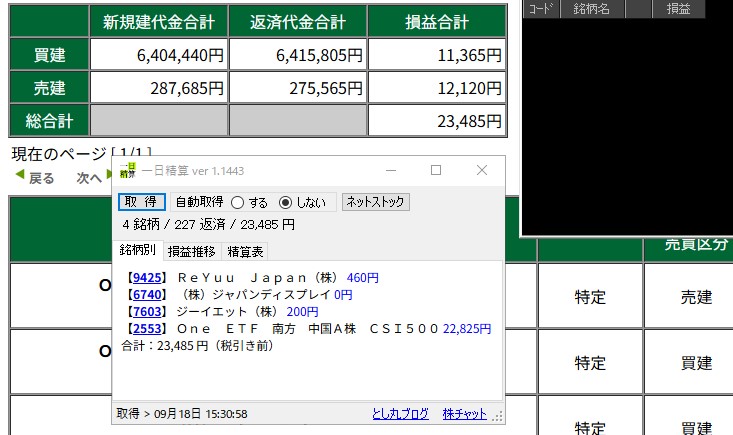733x435 pixels.
Task: Click the 12,120円 profit cell
Action: (x=437, y=87)
